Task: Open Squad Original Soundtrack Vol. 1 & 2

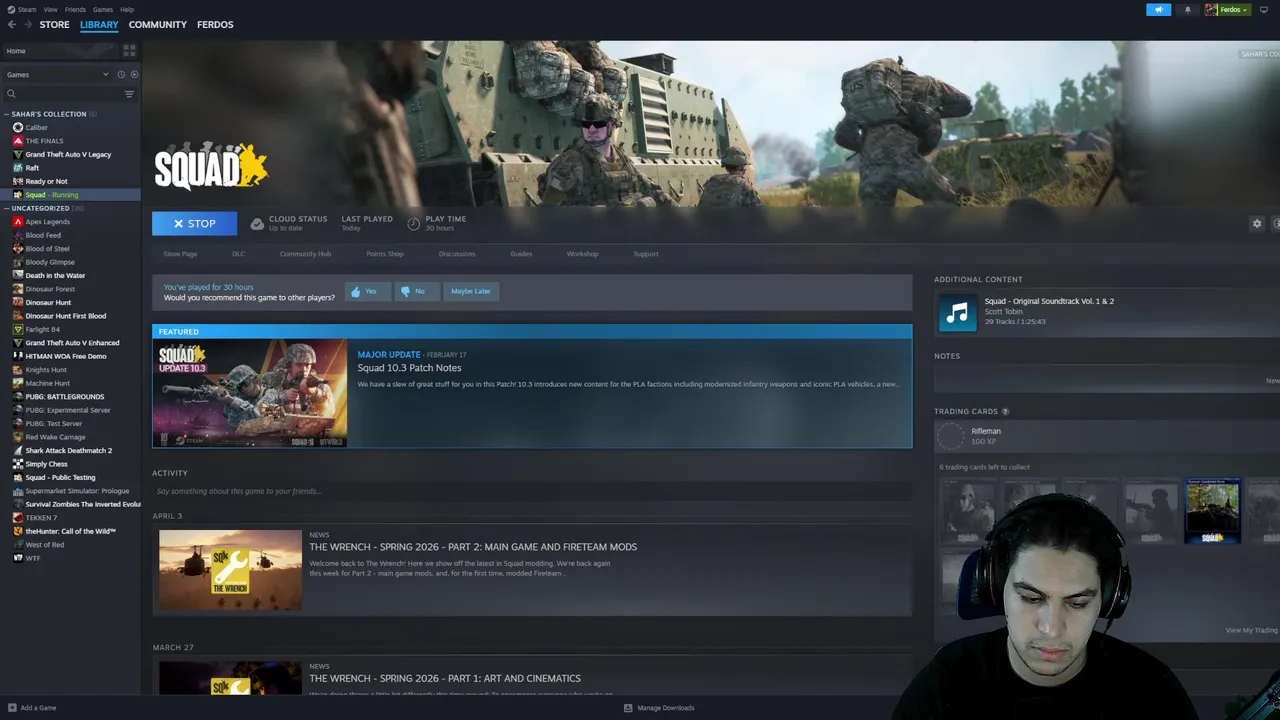Action: pos(1049,301)
